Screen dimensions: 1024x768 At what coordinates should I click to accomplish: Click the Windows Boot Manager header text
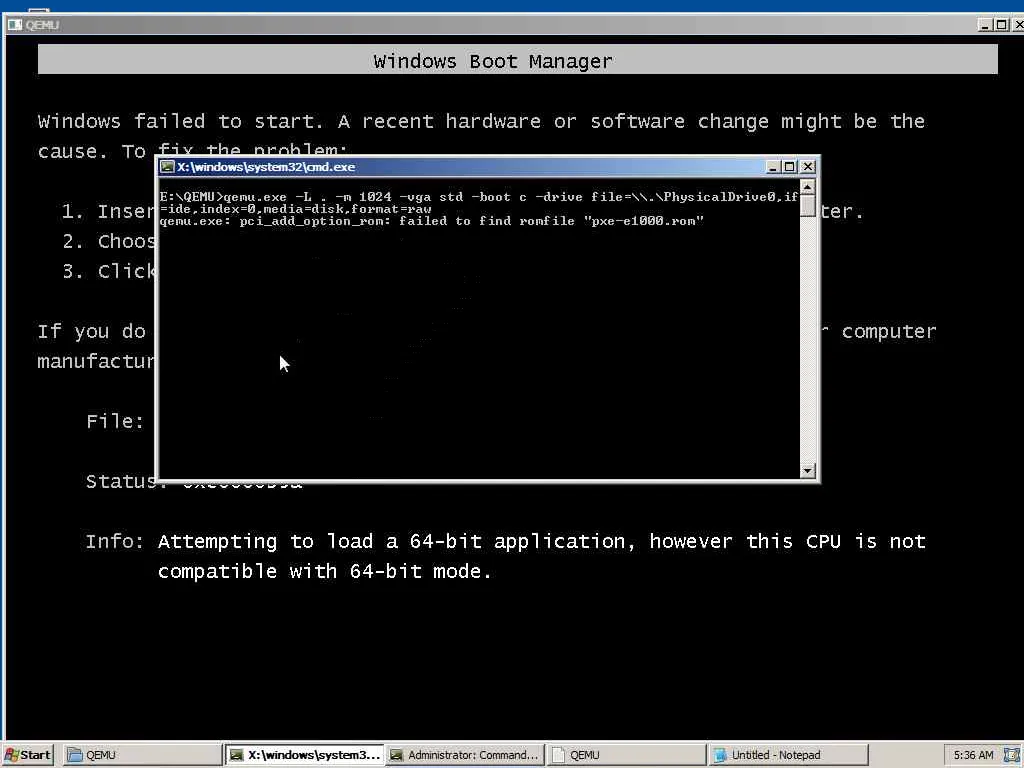click(493, 61)
